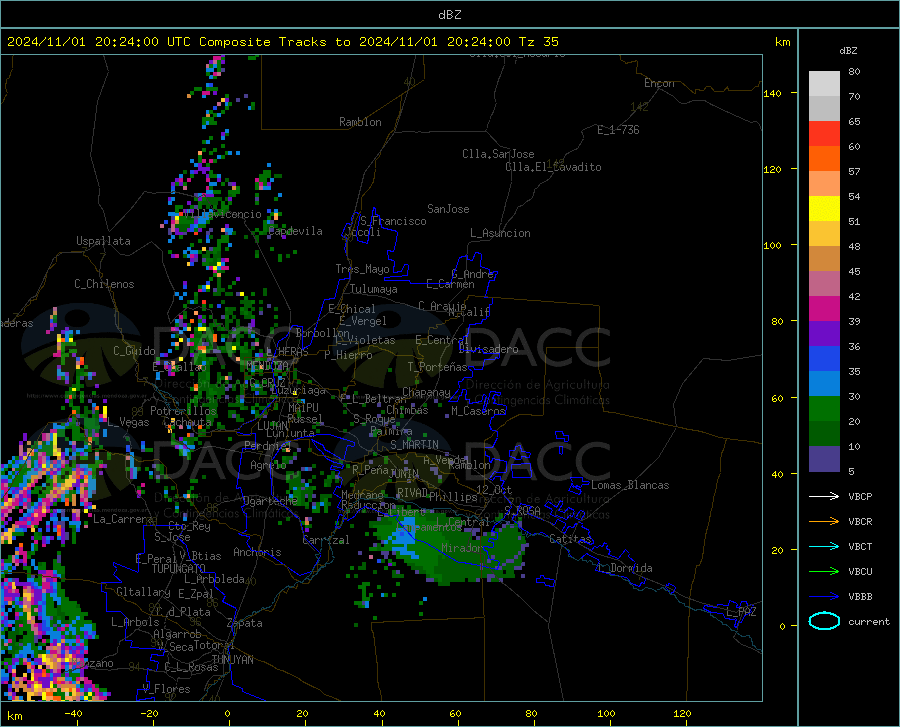Click the Zapata map label
Image resolution: width=900 pixels, height=727 pixels.
point(245,623)
